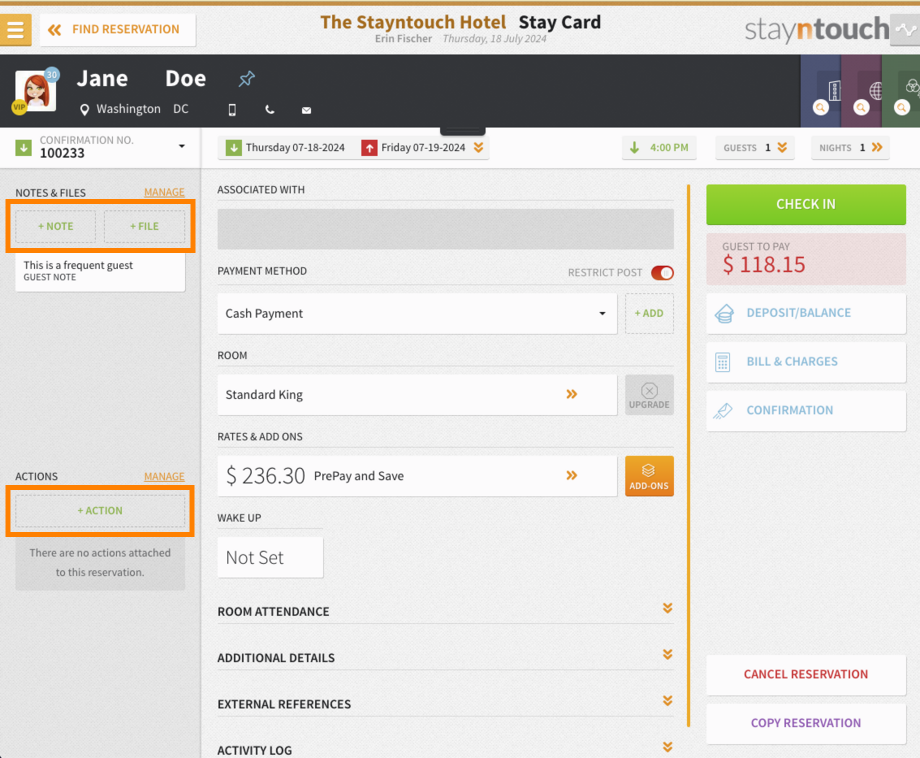Expand the stay dates chevron
Screen dimensions: 920x758
[x=479, y=147]
